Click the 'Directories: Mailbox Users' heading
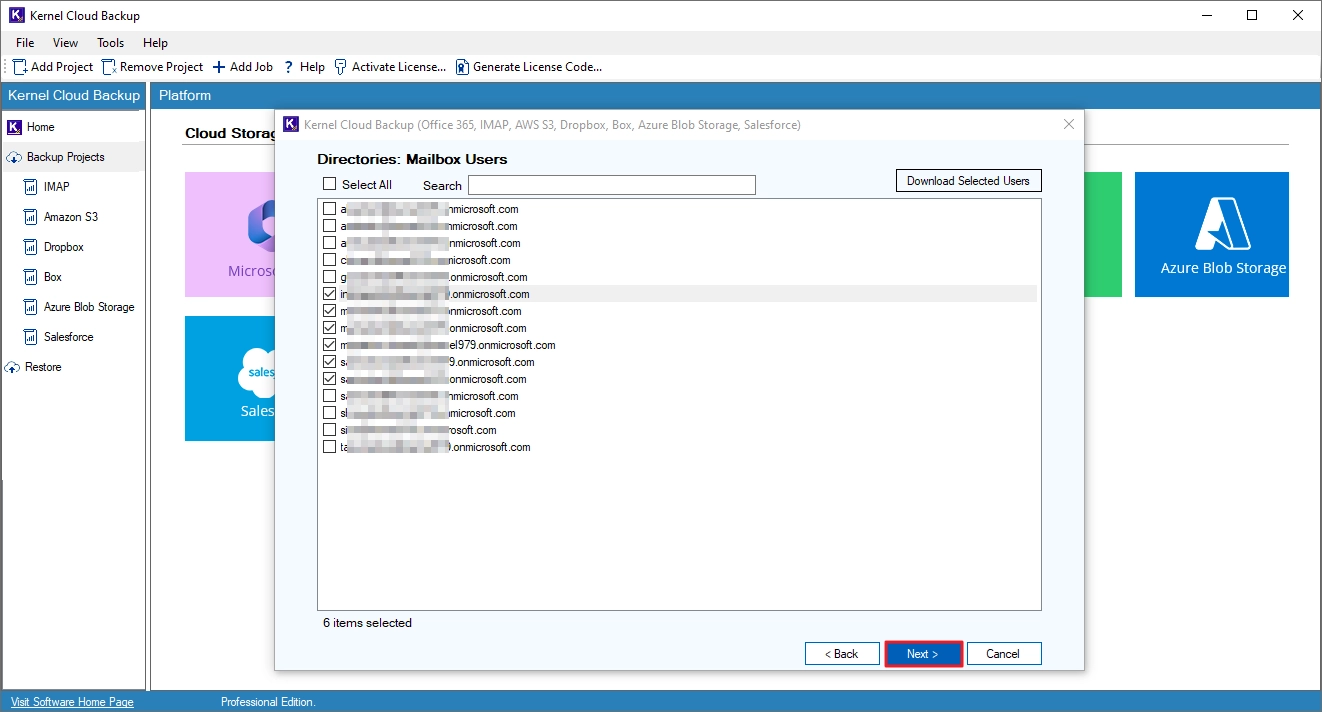Viewport: 1322px width, 712px height. [x=412, y=159]
